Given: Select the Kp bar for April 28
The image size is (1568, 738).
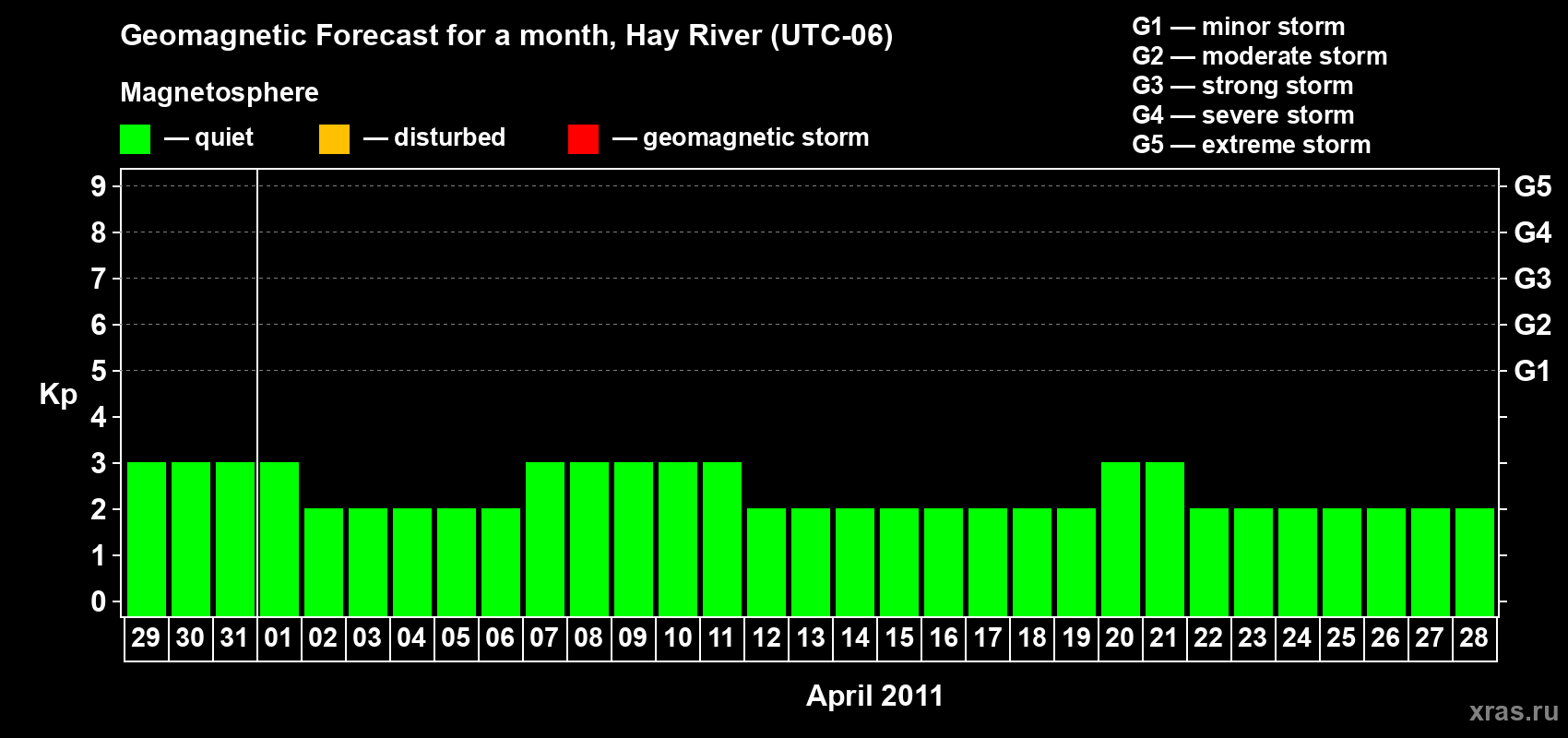Looking at the screenshot, I should point(1475,562).
